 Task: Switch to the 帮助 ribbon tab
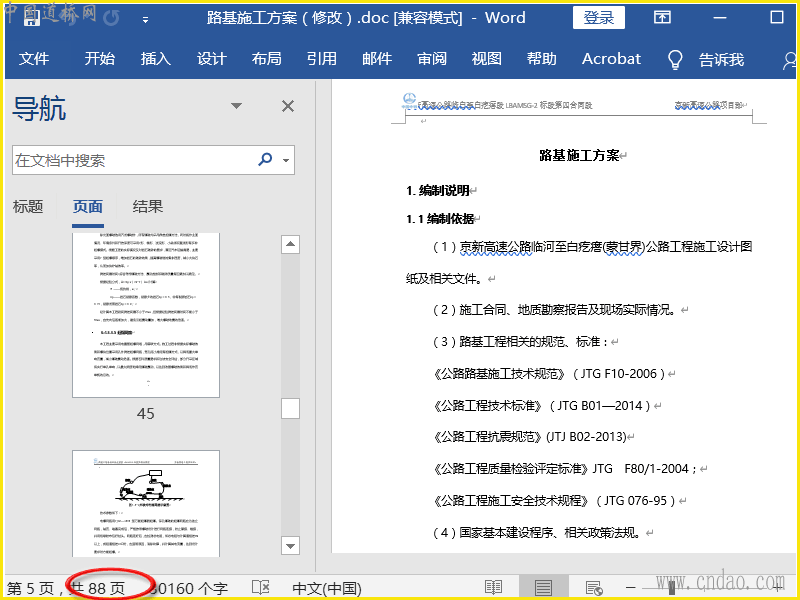[x=541, y=59]
